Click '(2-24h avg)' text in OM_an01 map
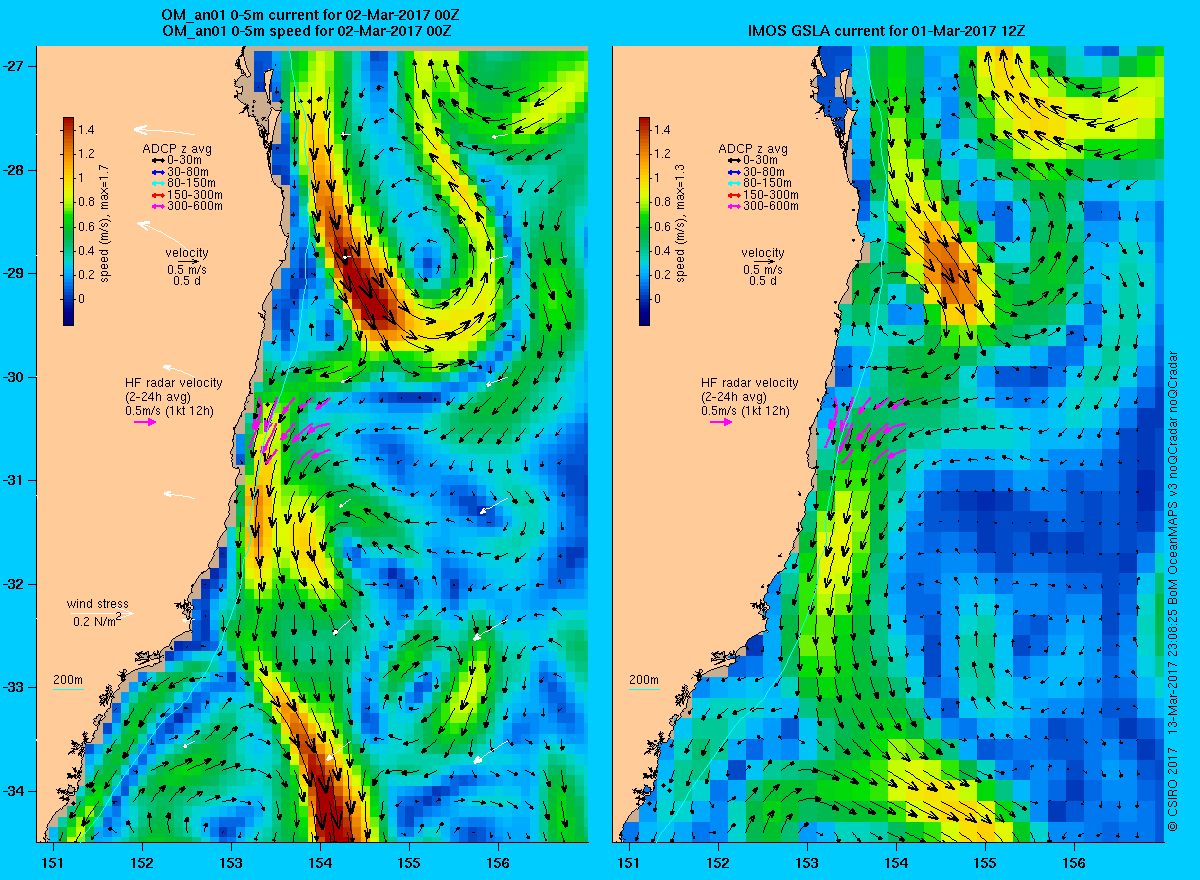 click(x=157, y=397)
